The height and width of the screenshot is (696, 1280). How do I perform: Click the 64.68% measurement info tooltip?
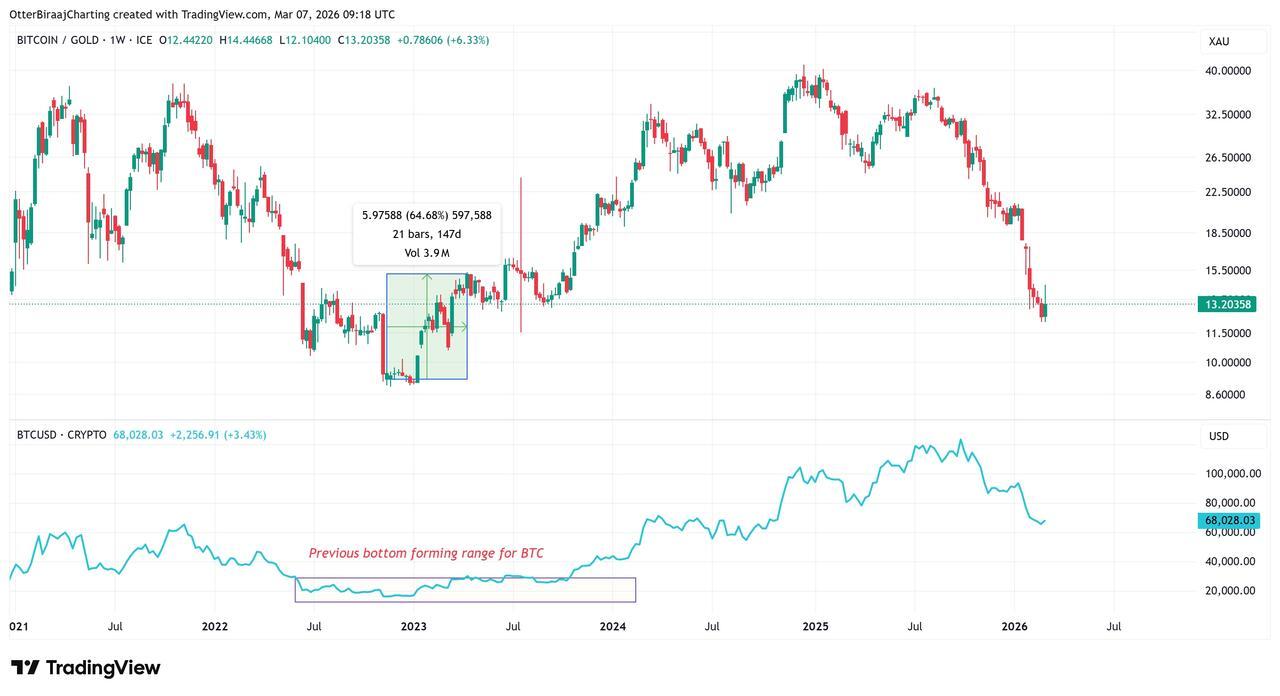427,234
